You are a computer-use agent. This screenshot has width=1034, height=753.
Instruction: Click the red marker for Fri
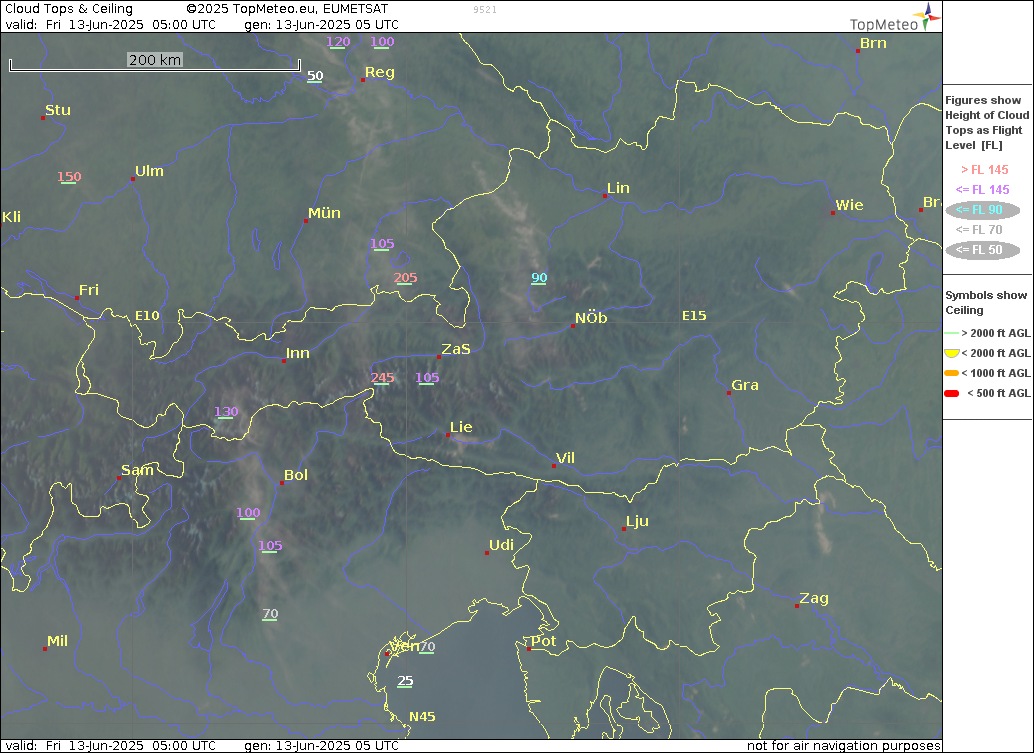[x=77, y=298]
